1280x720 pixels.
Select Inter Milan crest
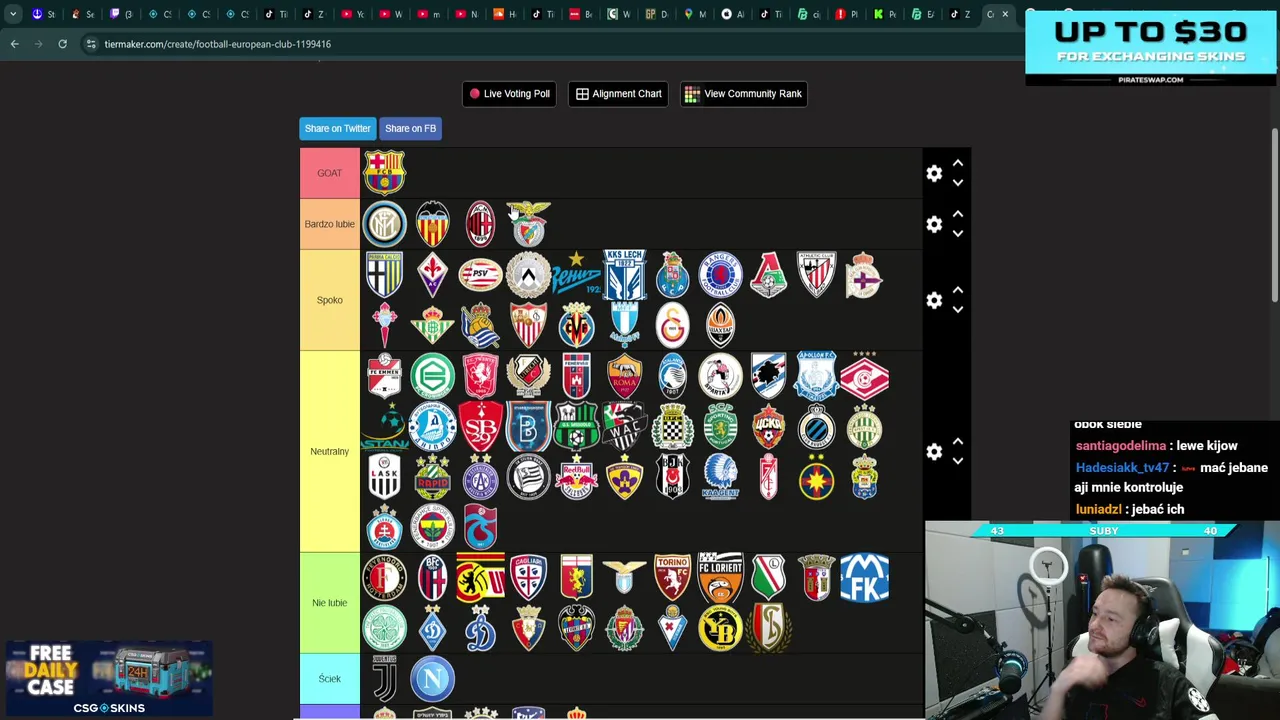[384, 224]
